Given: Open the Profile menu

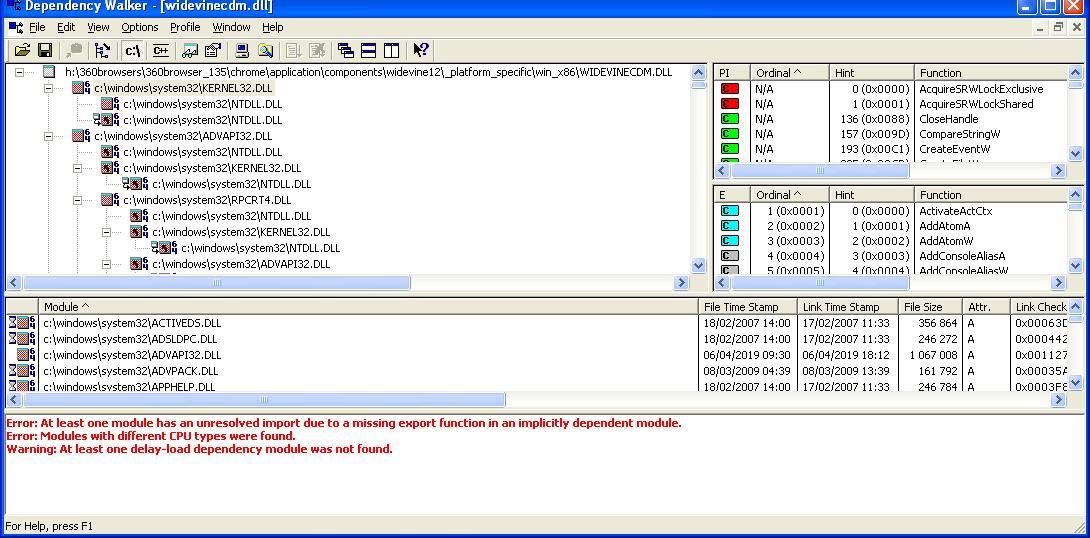Looking at the screenshot, I should [185, 27].
